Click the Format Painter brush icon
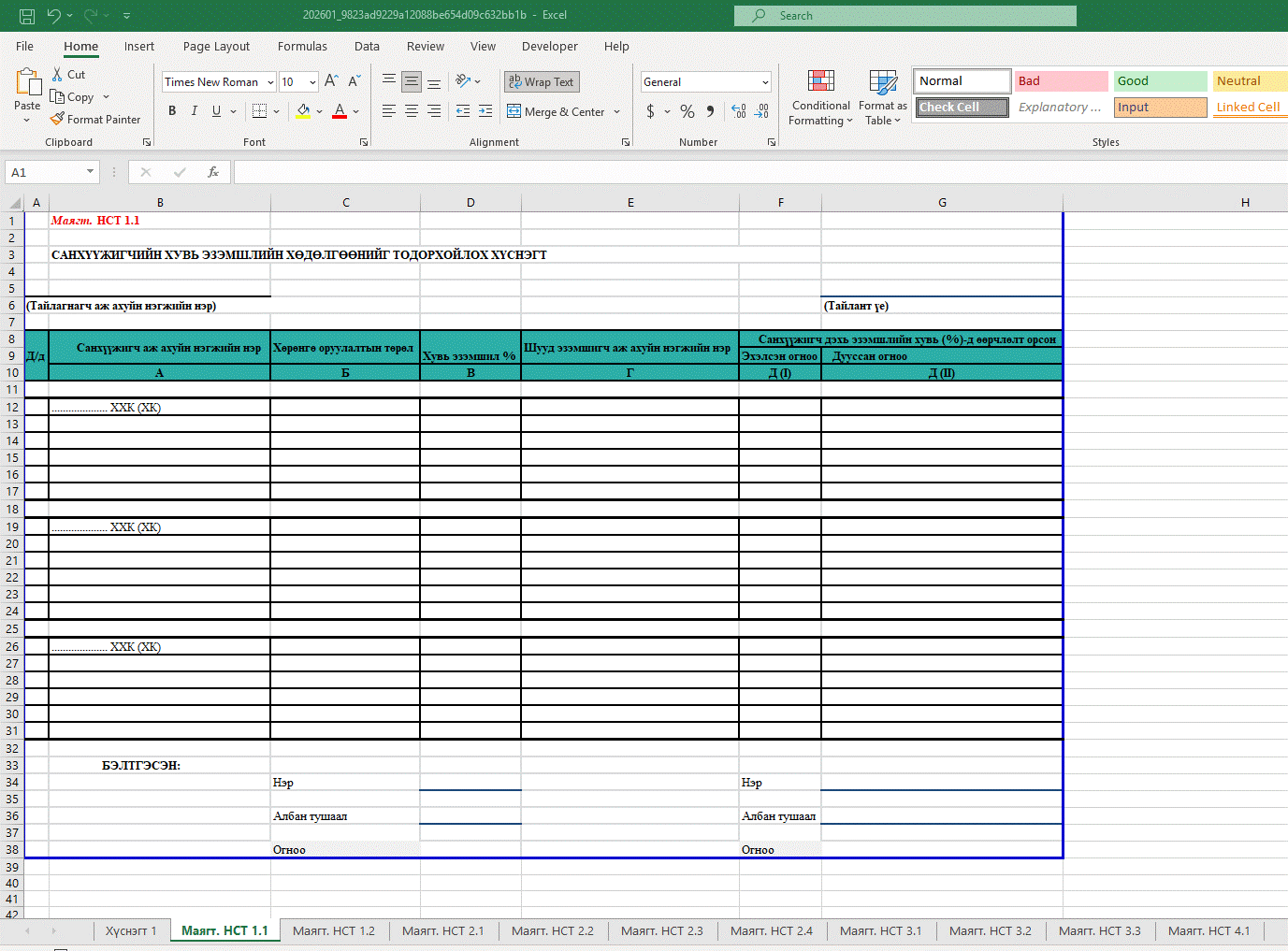 [x=58, y=120]
